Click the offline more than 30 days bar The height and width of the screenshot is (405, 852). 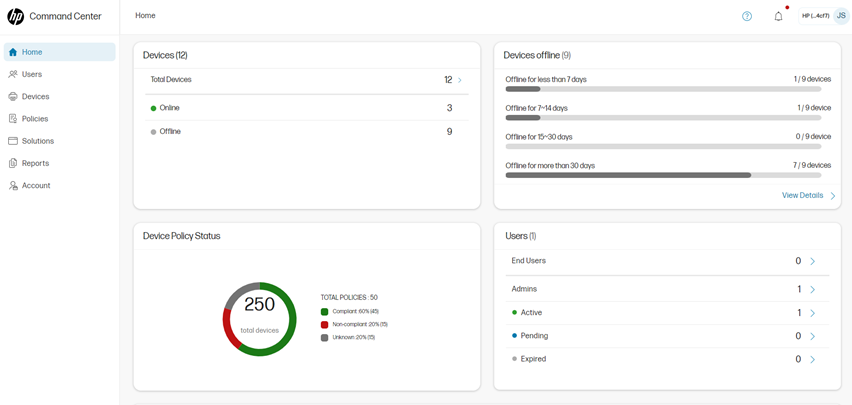click(628, 175)
